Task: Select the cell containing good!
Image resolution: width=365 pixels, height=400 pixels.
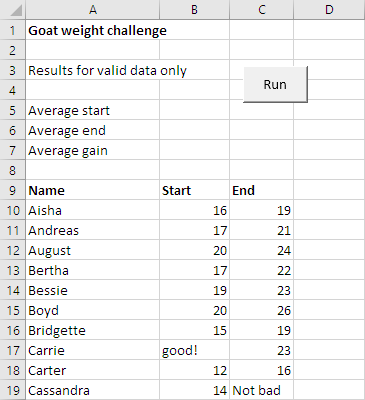Action: (194, 350)
